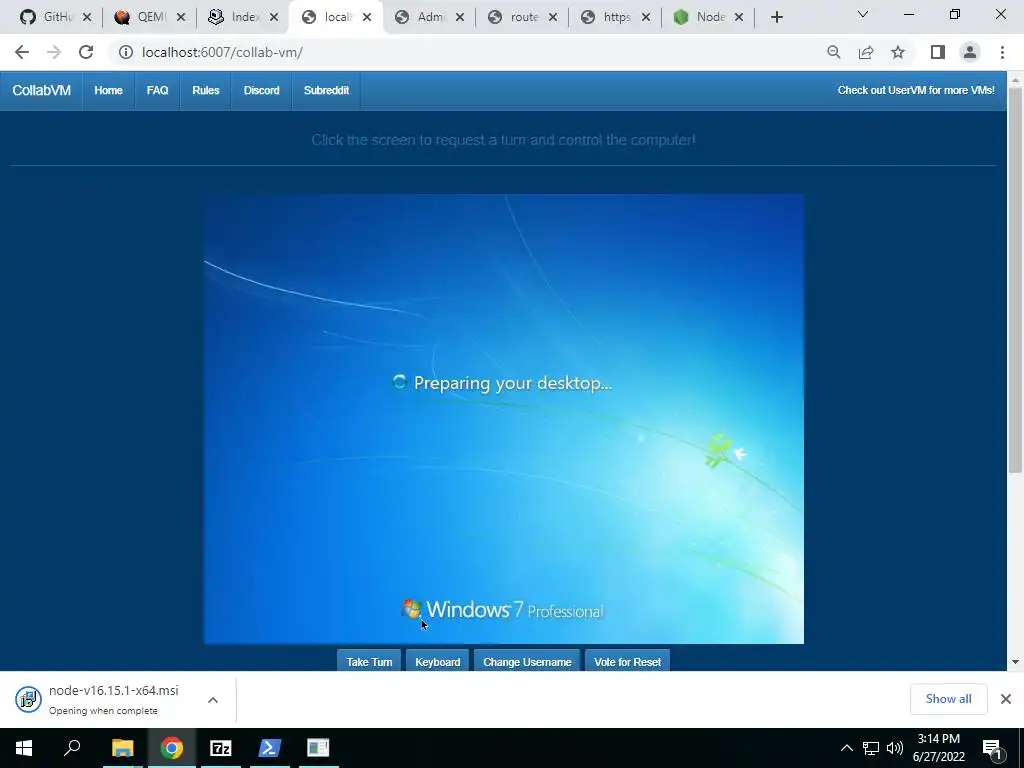
Task: Close the localhost tab
Action: [367, 18]
